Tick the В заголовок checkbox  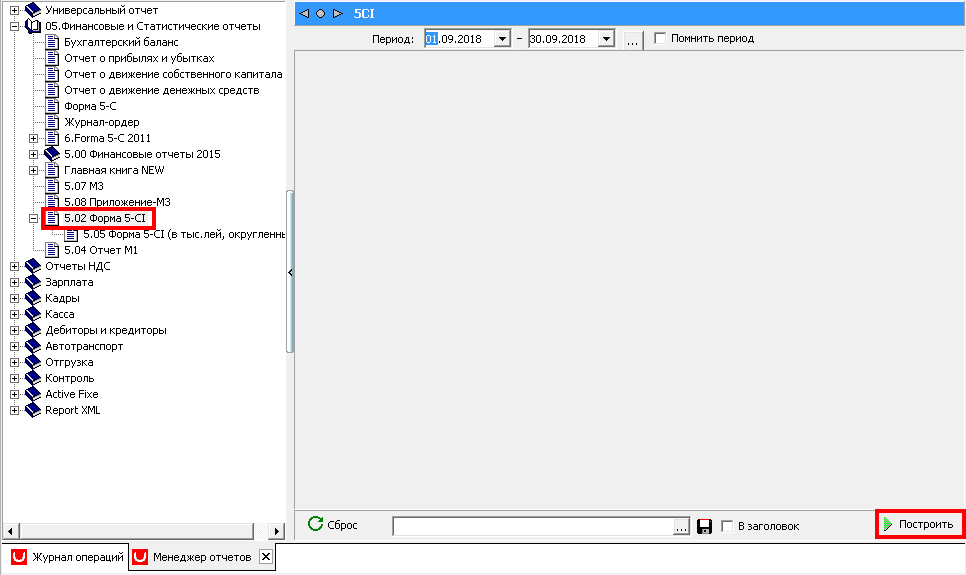coord(727,526)
